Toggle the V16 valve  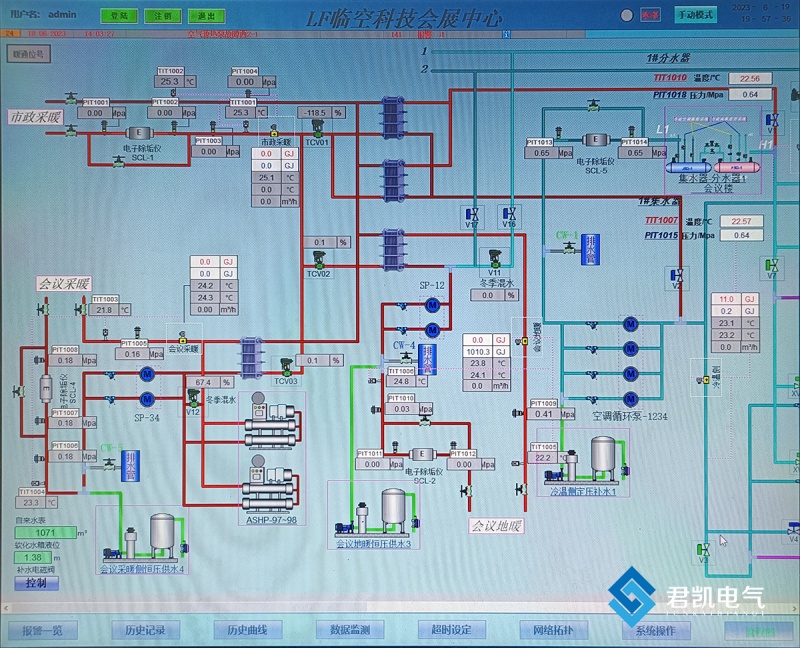pyautogui.click(x=510, y=213)
